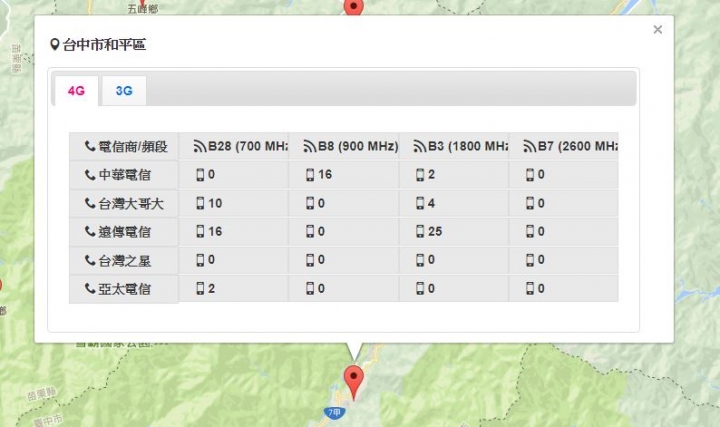
Task: Click the 中華電信 B8 cell showing 16
Action: 344,174
